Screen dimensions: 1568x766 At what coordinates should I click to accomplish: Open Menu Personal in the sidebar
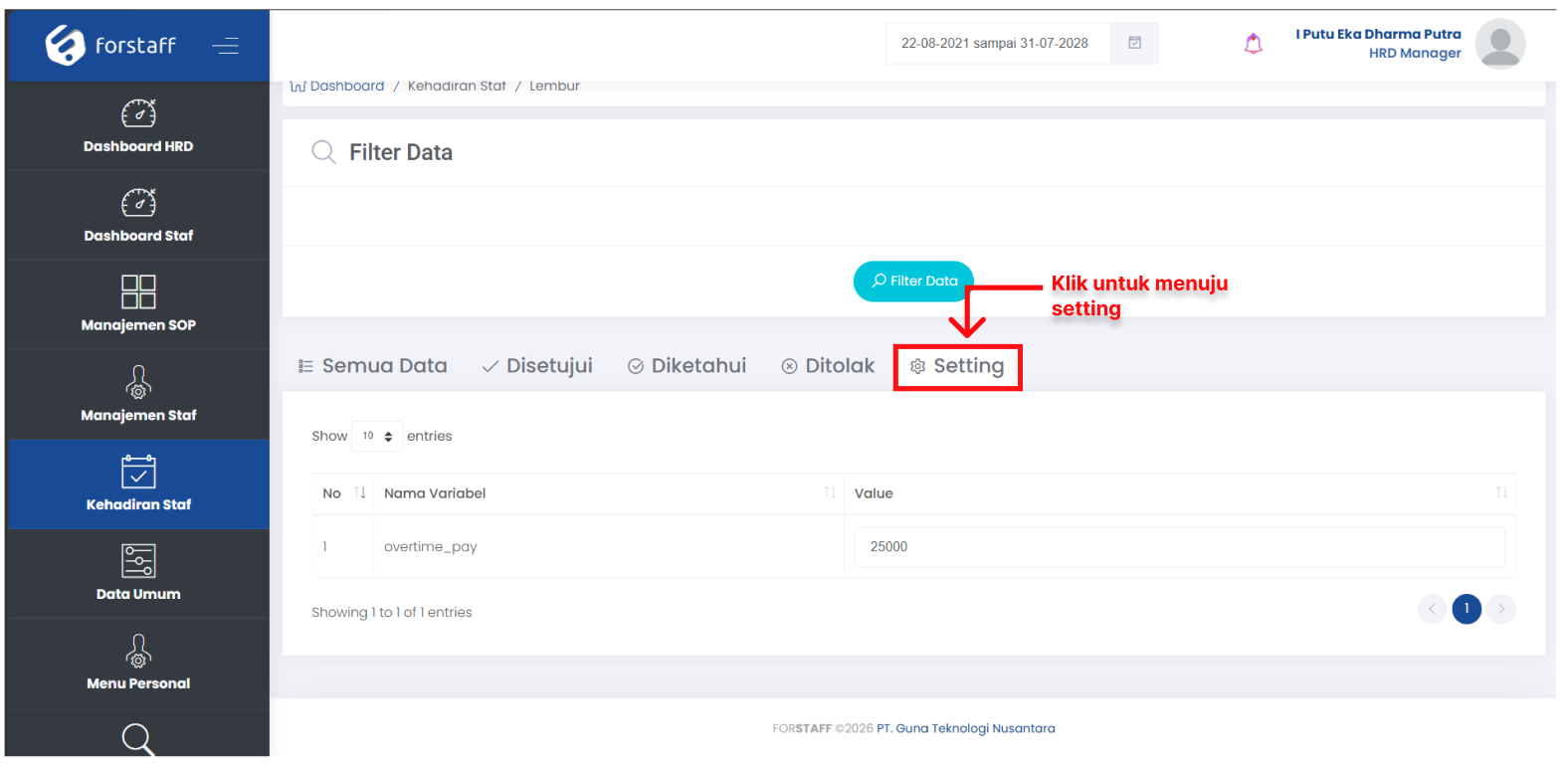pyautogui.click(x=138, y=664)
